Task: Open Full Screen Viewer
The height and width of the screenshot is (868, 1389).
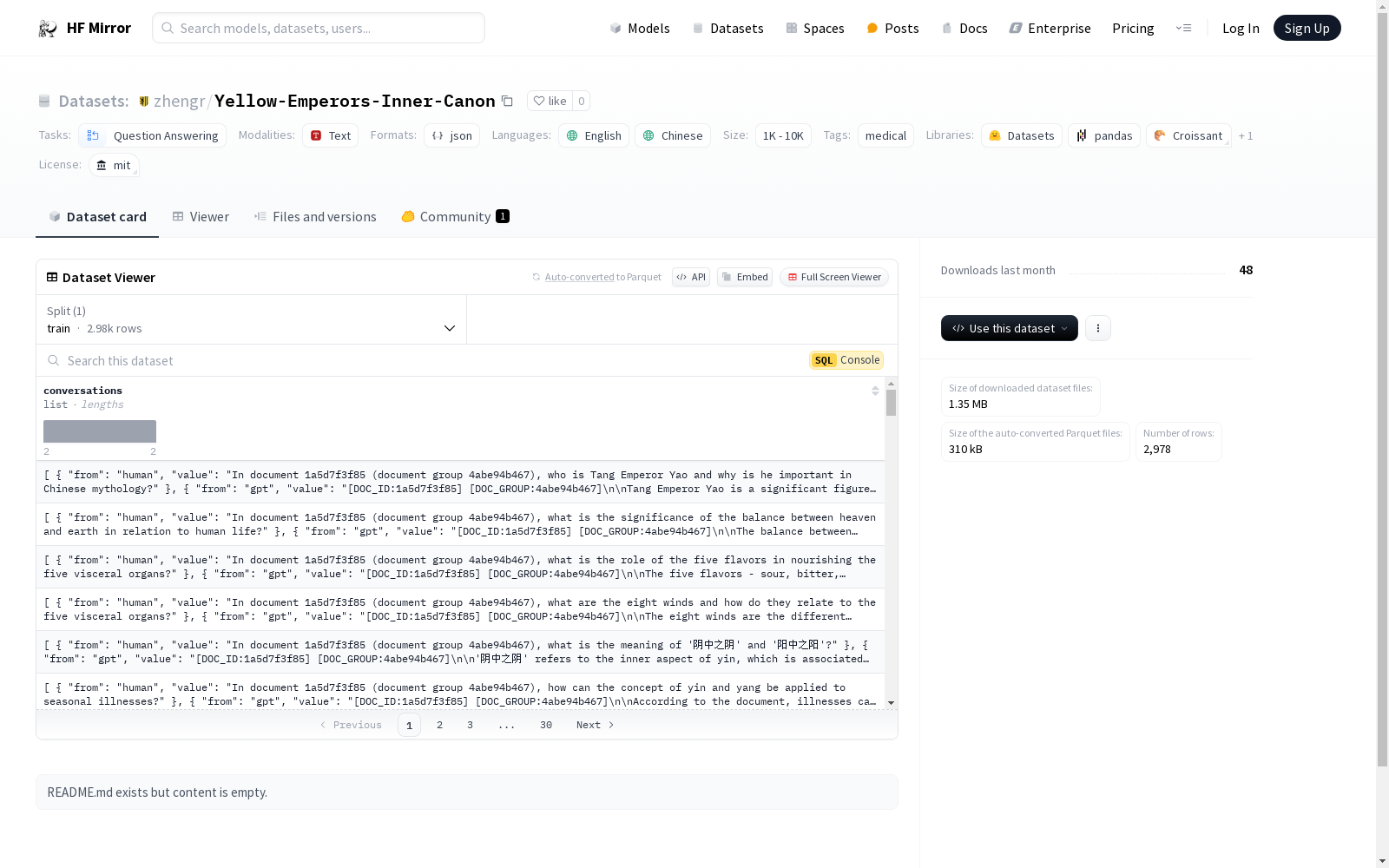Action: [x=833, y=277]
